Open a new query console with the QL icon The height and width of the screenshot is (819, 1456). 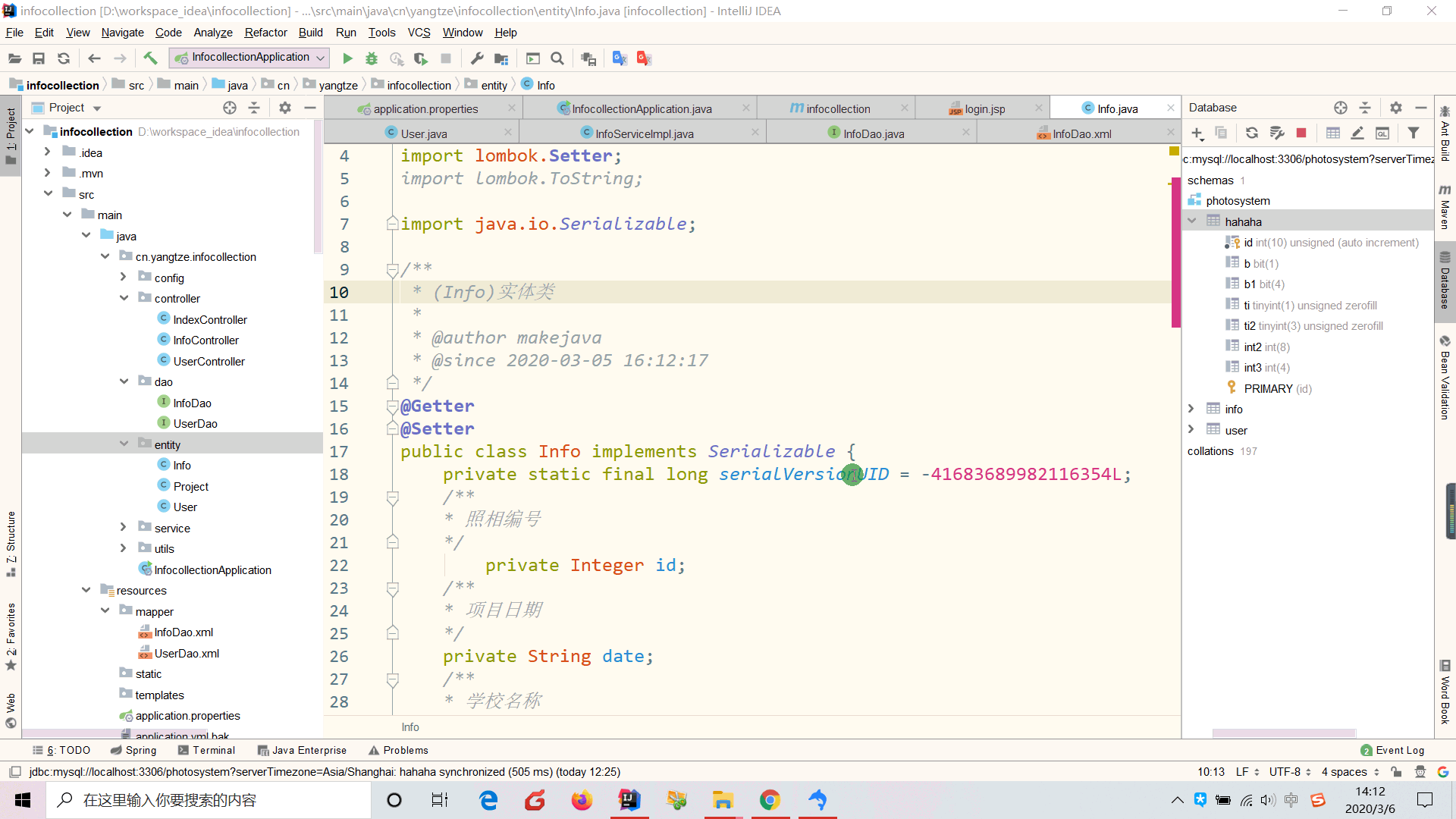tap(1382, 133)
